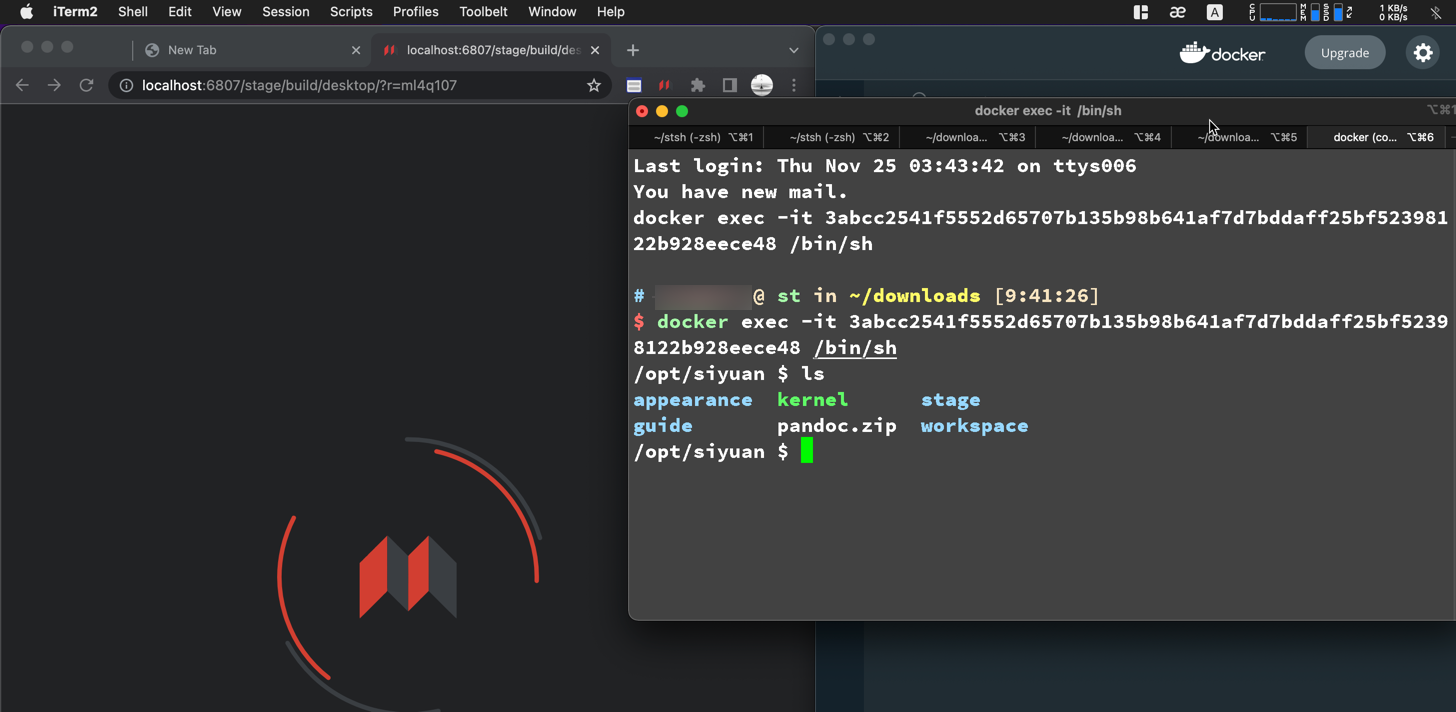The width and height of the screenshot is (1456, 712).
Task: Open Chrome three-dot menu
Action: (x=794, y=85)
